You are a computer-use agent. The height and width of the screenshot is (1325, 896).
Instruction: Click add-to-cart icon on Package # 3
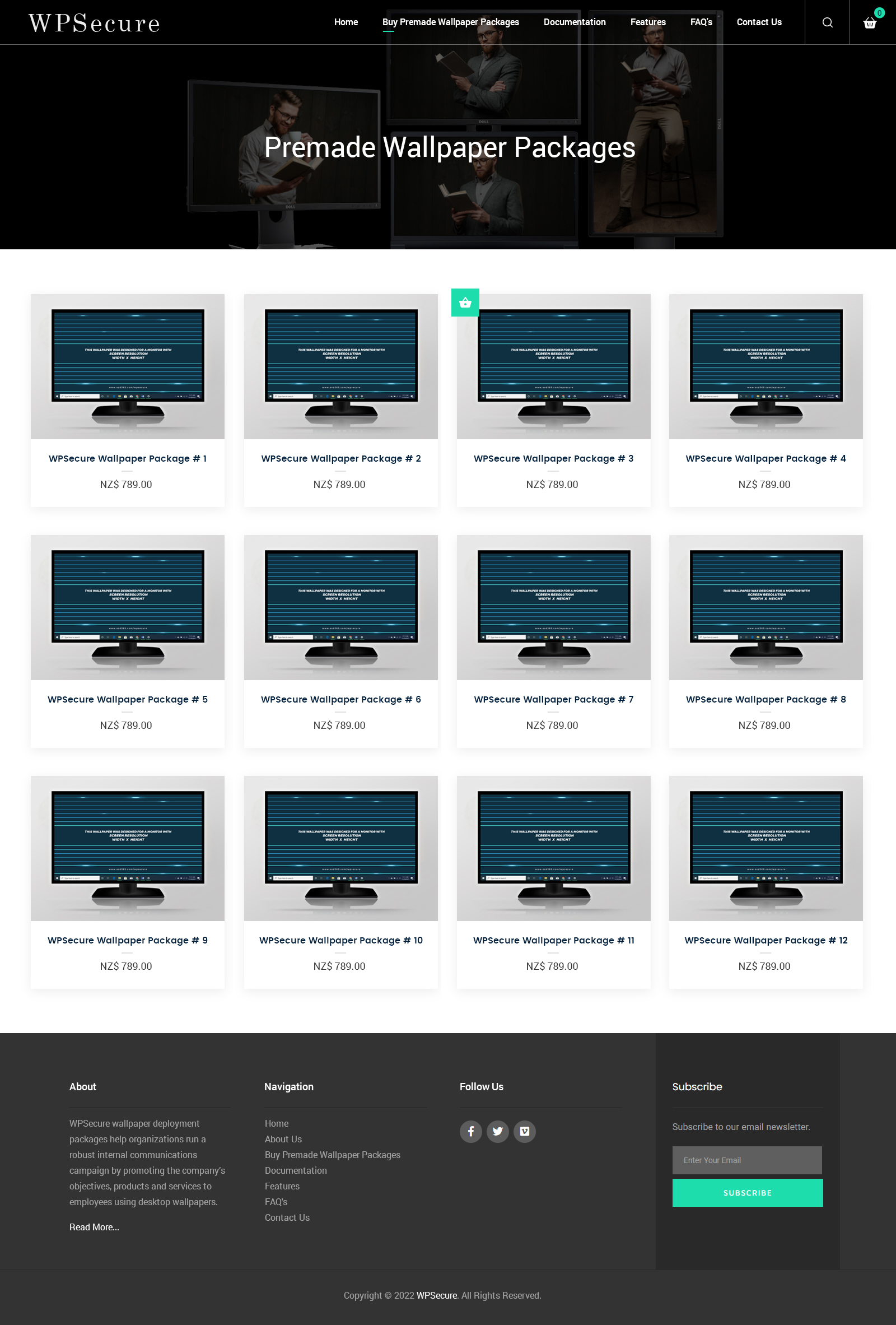click(465, 303)
